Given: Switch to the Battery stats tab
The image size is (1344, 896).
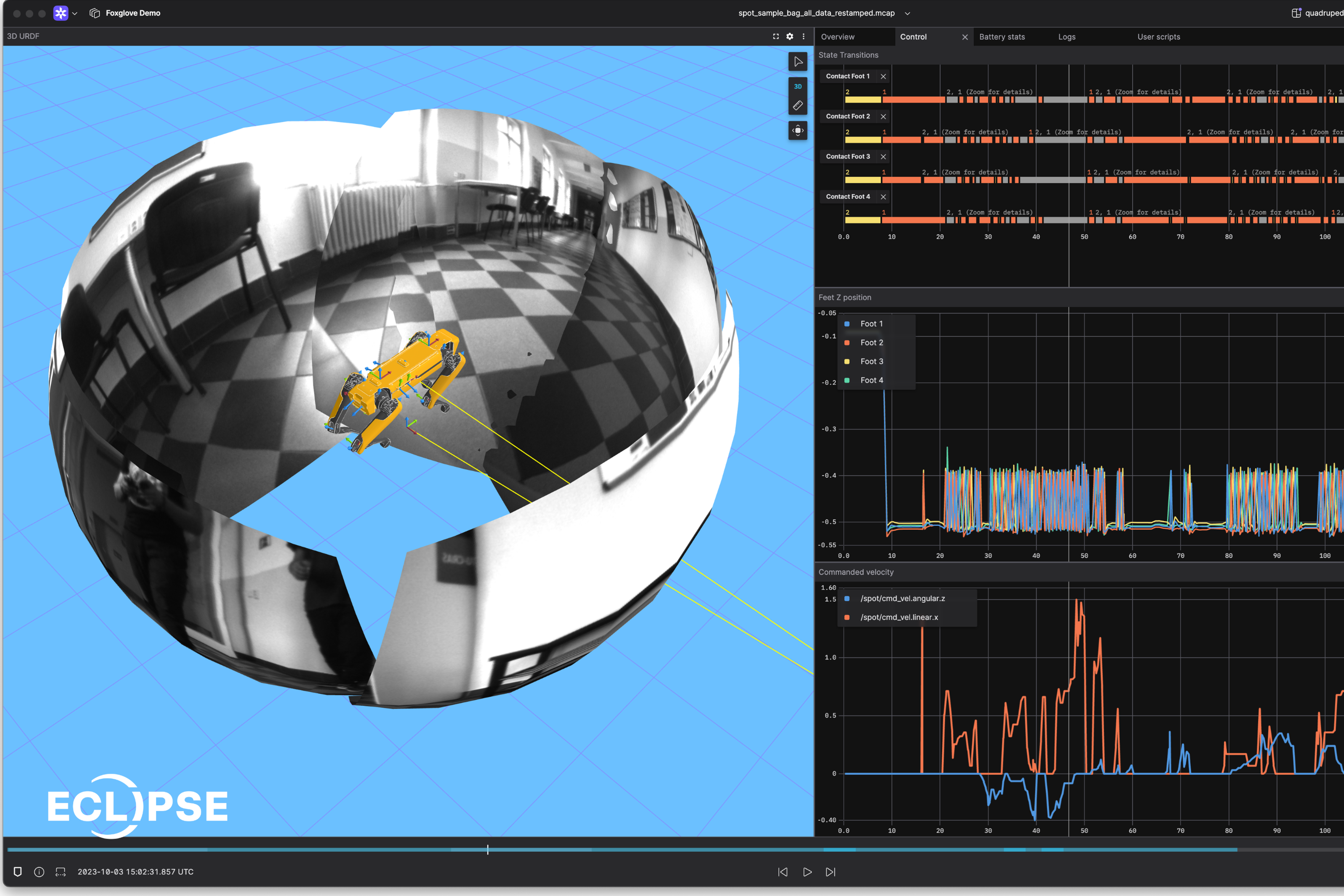Looking at the screenshot, I should pyautogui.click(x=1002, y=37).
